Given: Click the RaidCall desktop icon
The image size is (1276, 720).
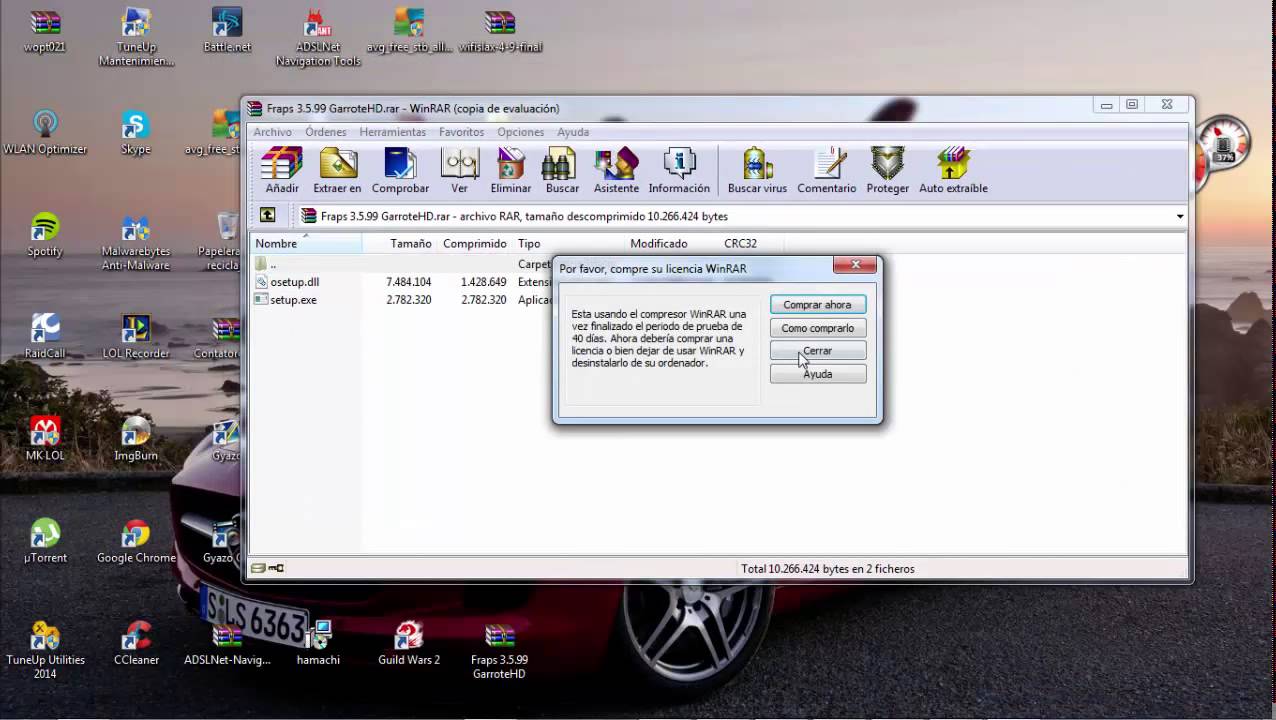Looking at the screenshot, I should tap(45, 336).
